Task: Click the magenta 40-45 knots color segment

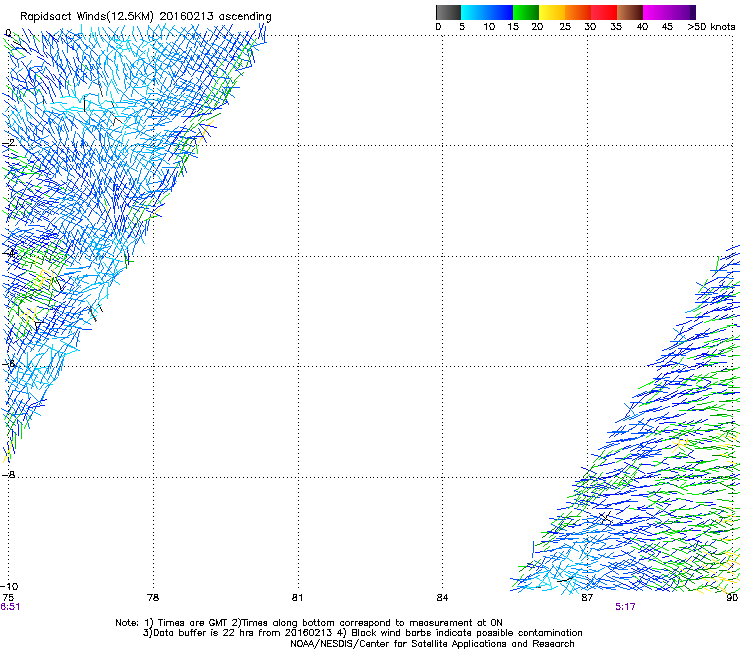Action: 656,12
